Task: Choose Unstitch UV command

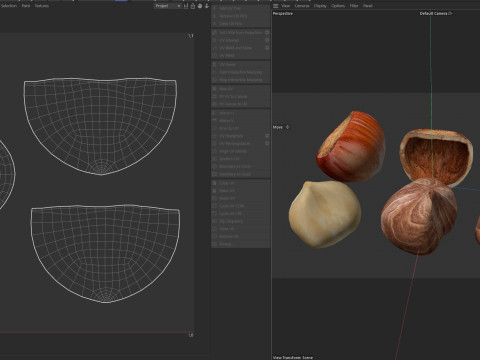Action: (x=241, y=159)
